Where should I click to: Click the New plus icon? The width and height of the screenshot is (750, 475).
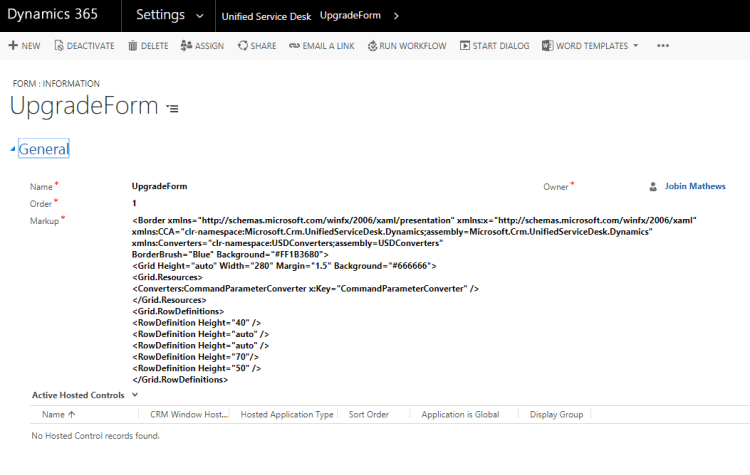(13, 45)
